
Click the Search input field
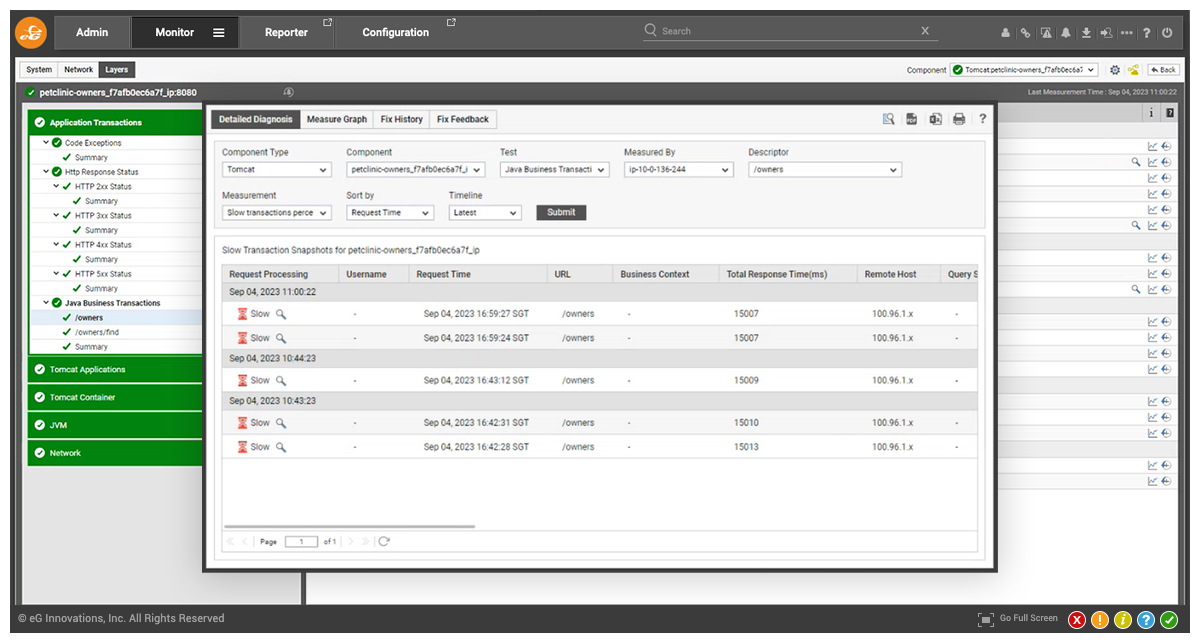785,31
